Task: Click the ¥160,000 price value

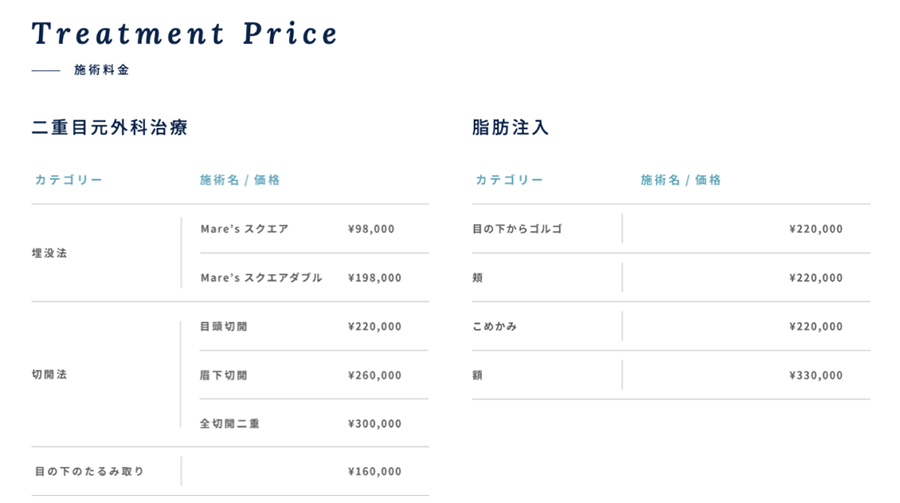Action: point(375,471)
